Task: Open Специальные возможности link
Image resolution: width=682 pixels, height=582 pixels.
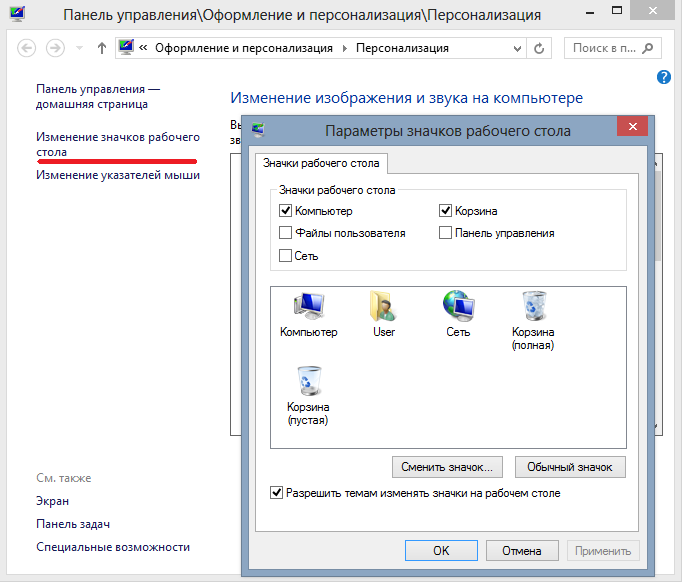Action: point(113,547)
